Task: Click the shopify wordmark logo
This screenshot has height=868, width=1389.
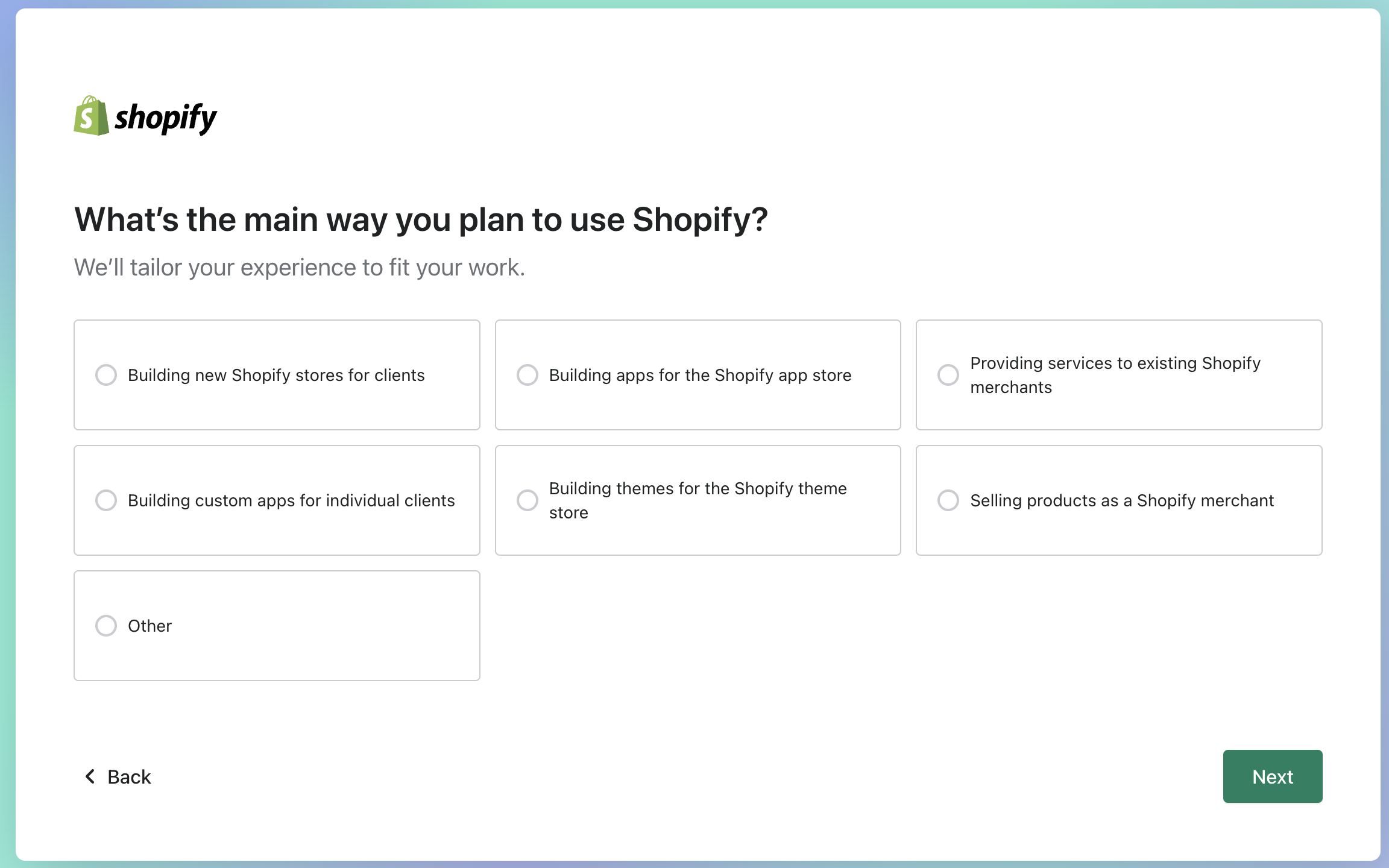Action: (x=165, y=118)
